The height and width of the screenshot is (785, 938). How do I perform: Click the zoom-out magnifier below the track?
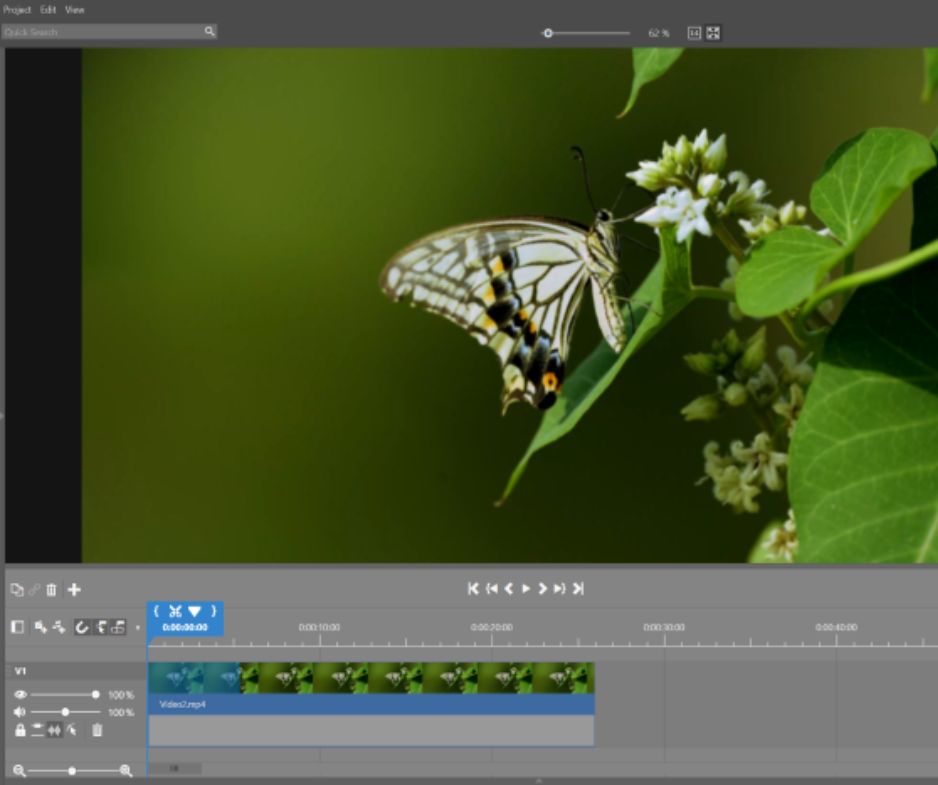[x=20, y=770]
